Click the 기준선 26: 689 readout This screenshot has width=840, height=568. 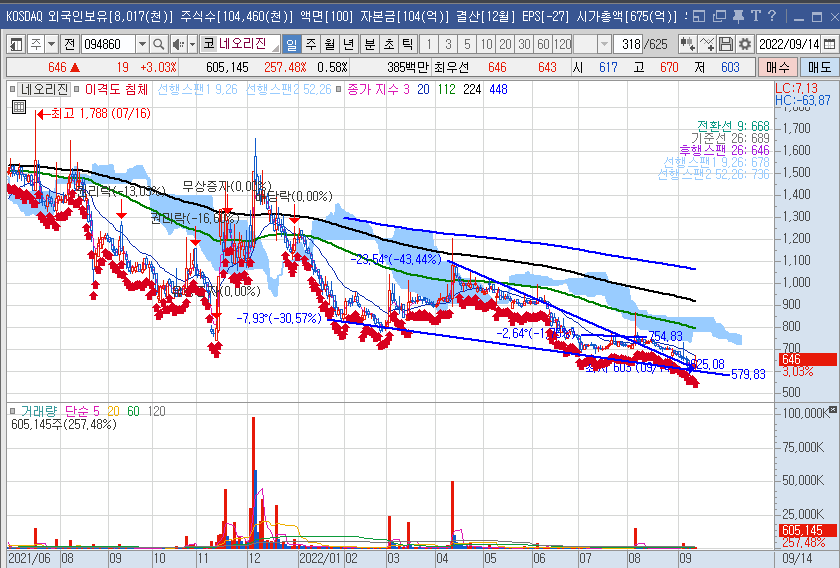click(x=730, y=138)
